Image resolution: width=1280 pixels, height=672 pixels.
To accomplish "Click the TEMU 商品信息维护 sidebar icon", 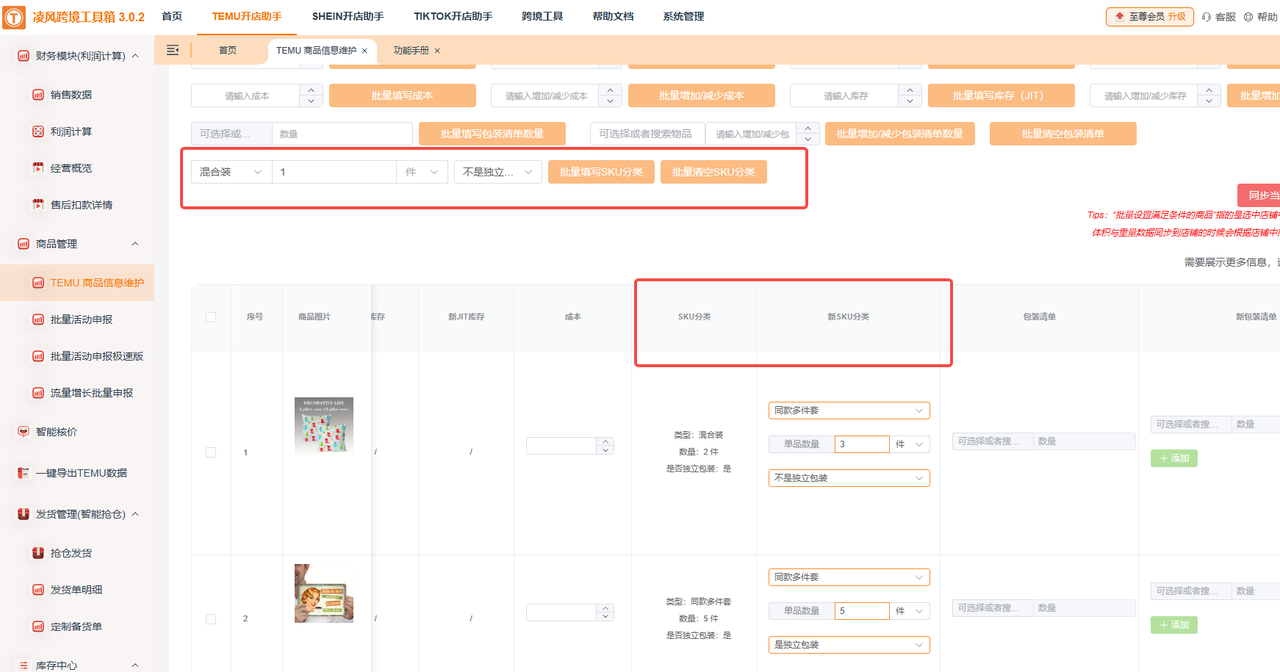I will (x=38, y=283).
